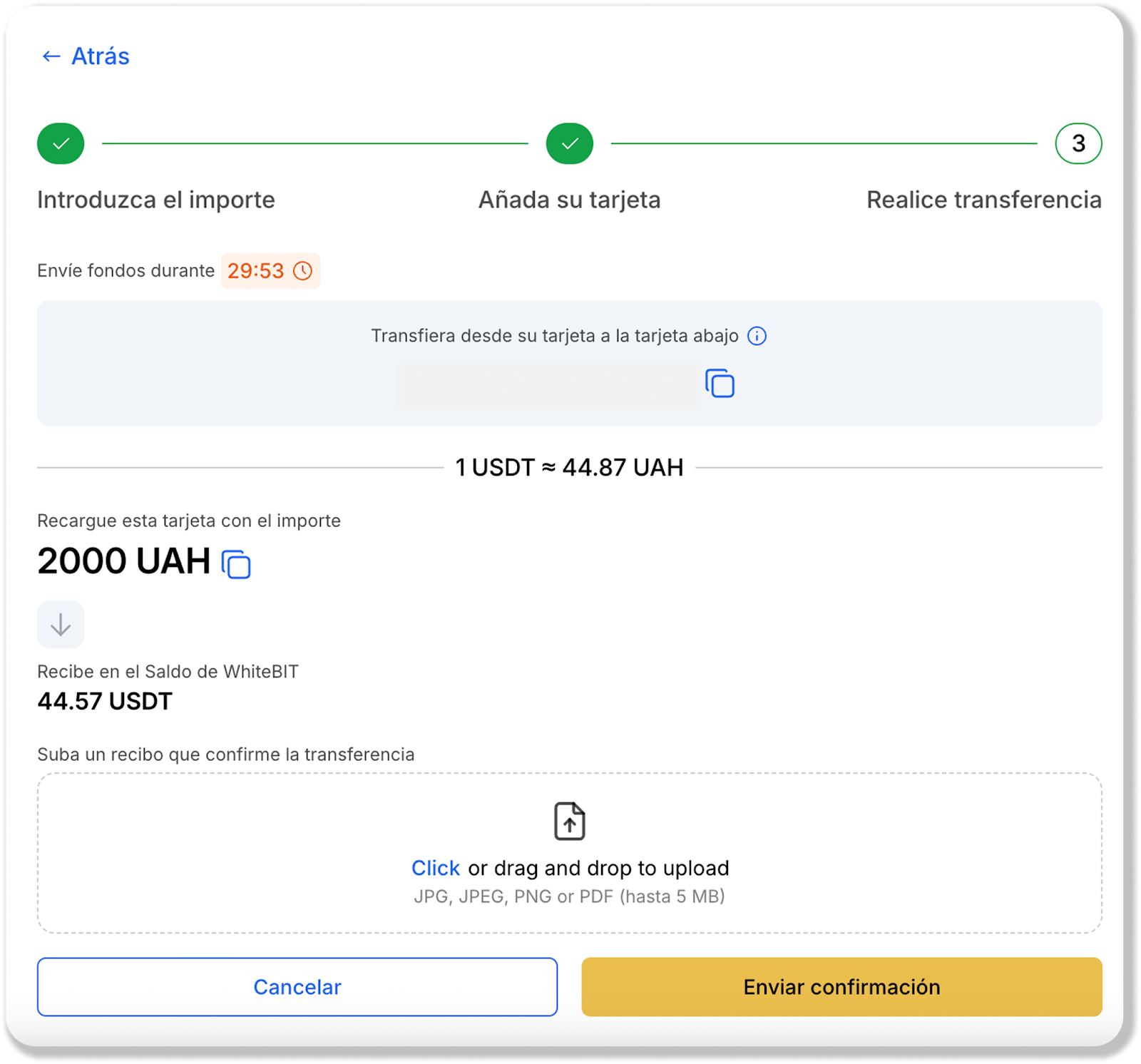Click the back arrow icon

51,56
